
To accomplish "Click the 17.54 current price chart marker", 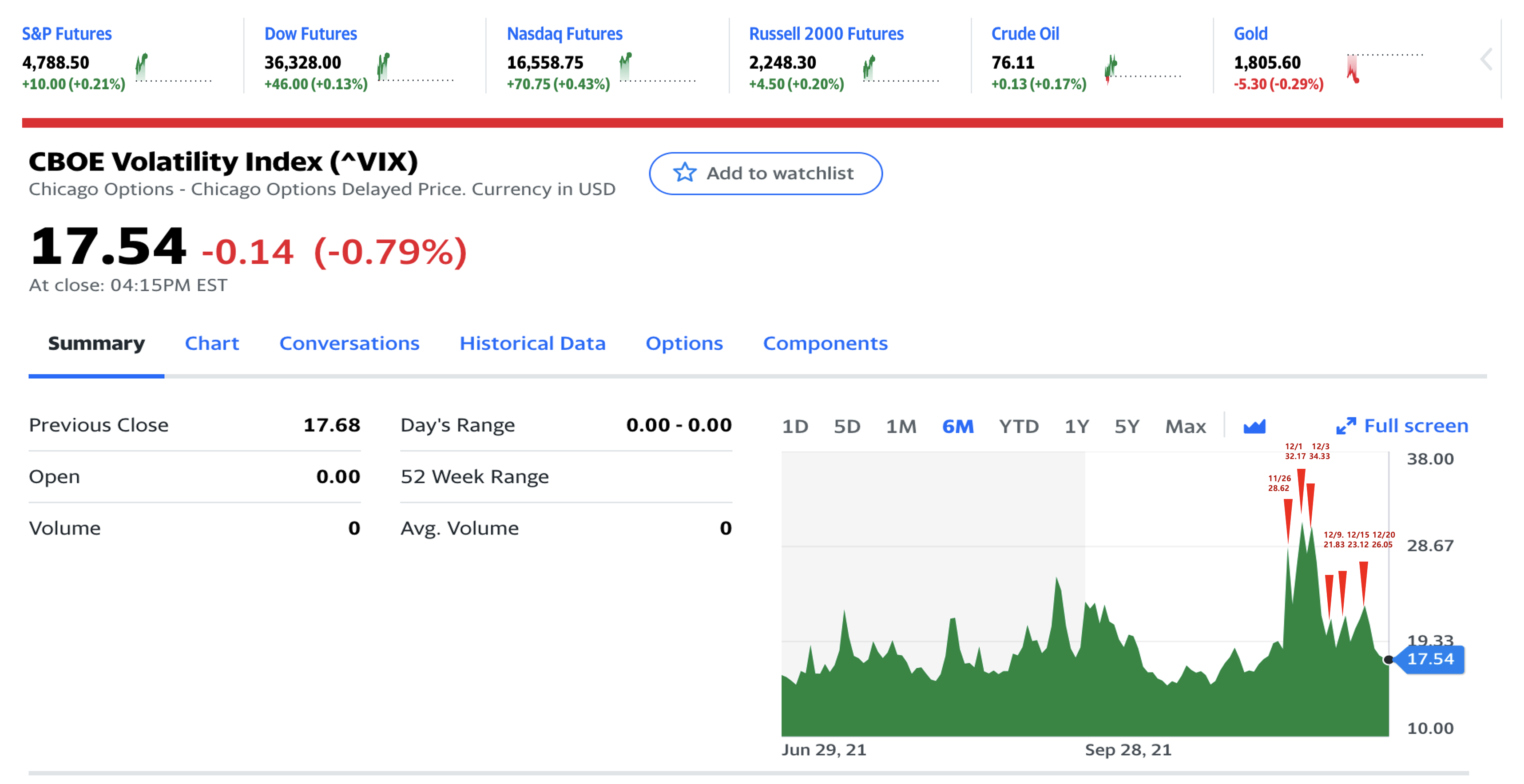I will pos(1430,659).
